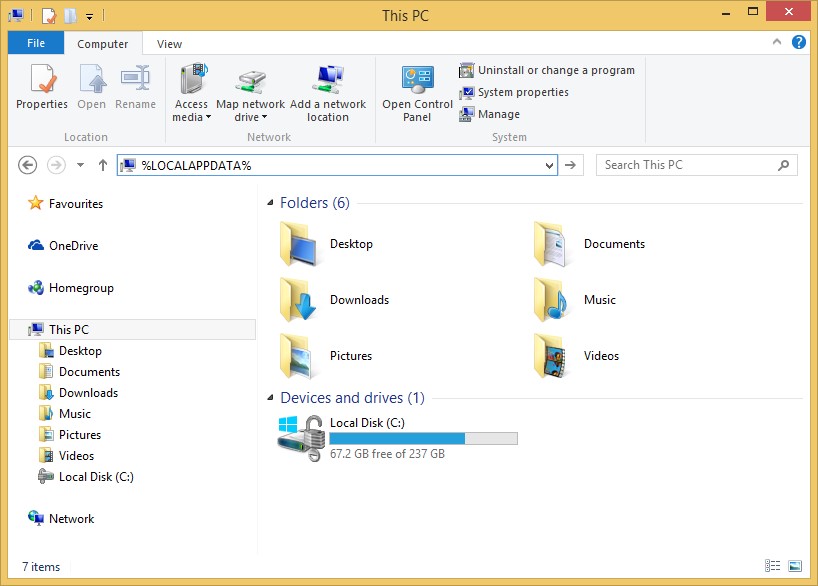Image resolution: width=818 pixels, height=586 pixels.
Task: Select the Music folder icon
Action: (x=552, y=300)
